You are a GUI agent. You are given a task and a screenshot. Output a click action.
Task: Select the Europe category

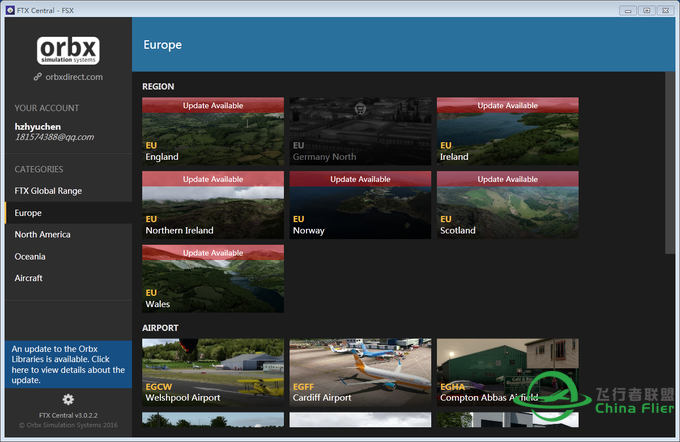coord(69,213)
